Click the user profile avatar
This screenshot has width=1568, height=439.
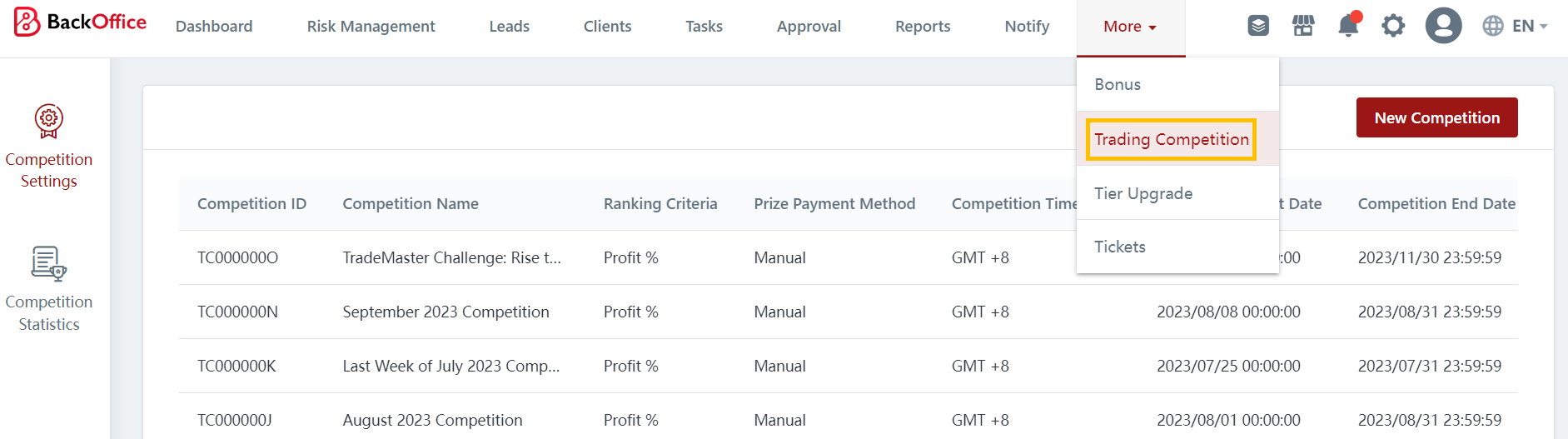(x=1443, y=26)
